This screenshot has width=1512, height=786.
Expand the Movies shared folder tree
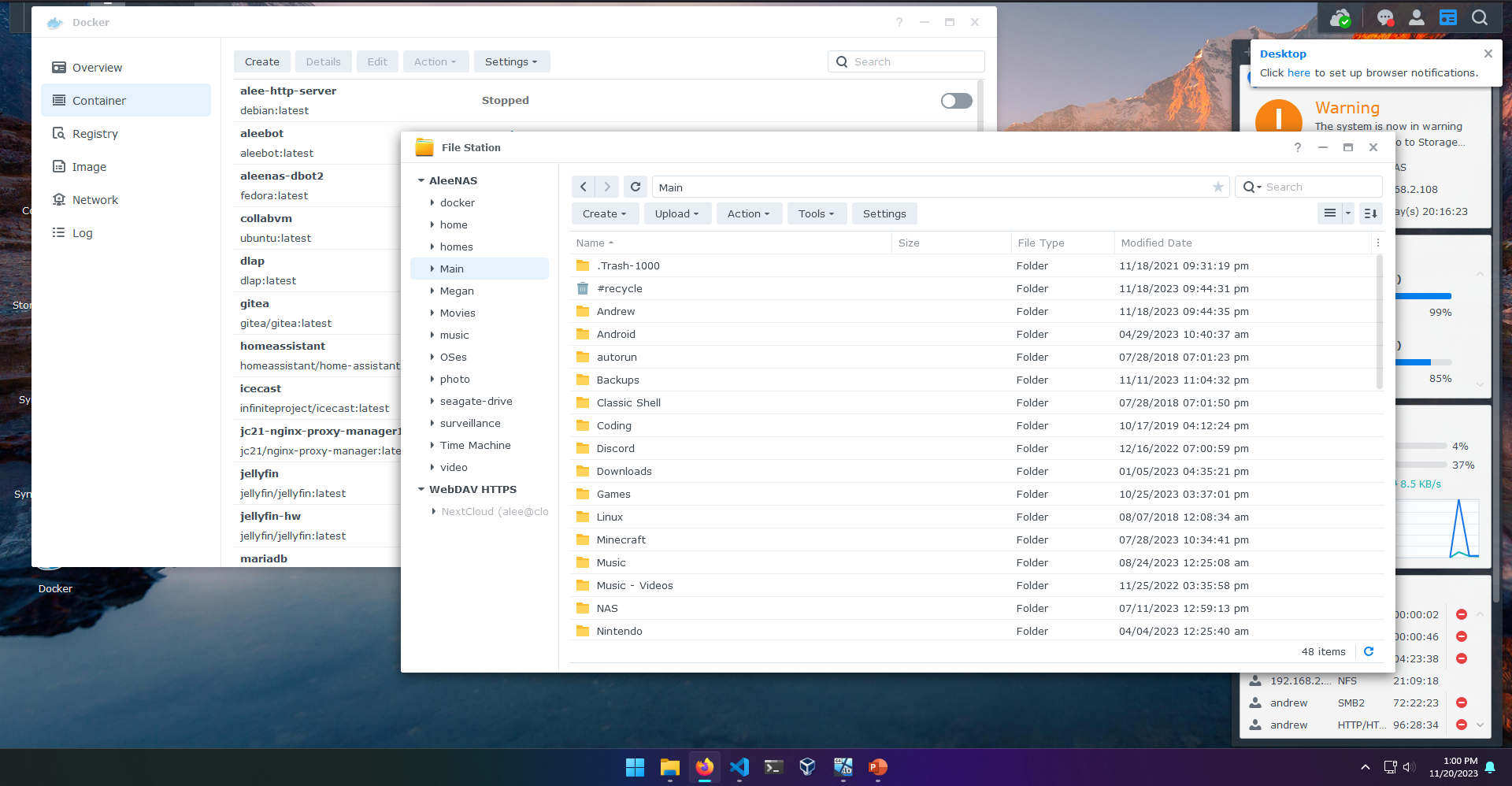click(x=432, y=313)
